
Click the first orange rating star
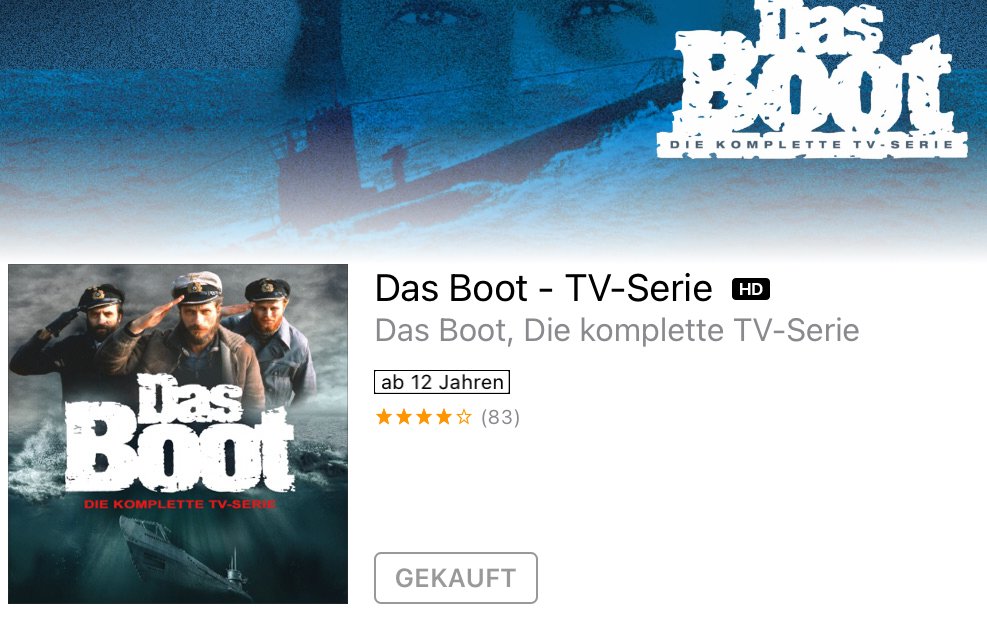point(384,417)
